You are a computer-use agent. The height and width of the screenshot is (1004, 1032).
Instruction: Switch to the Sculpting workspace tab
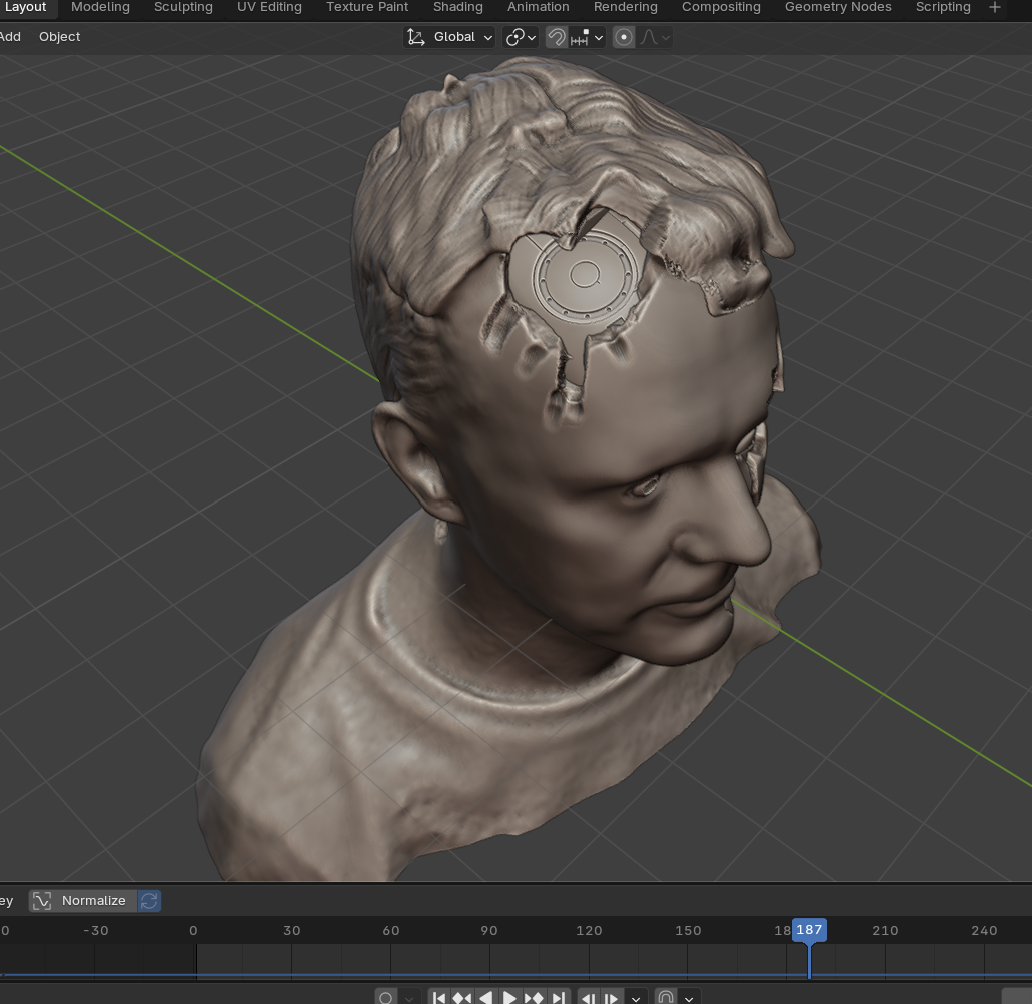(x=183, y=7)
